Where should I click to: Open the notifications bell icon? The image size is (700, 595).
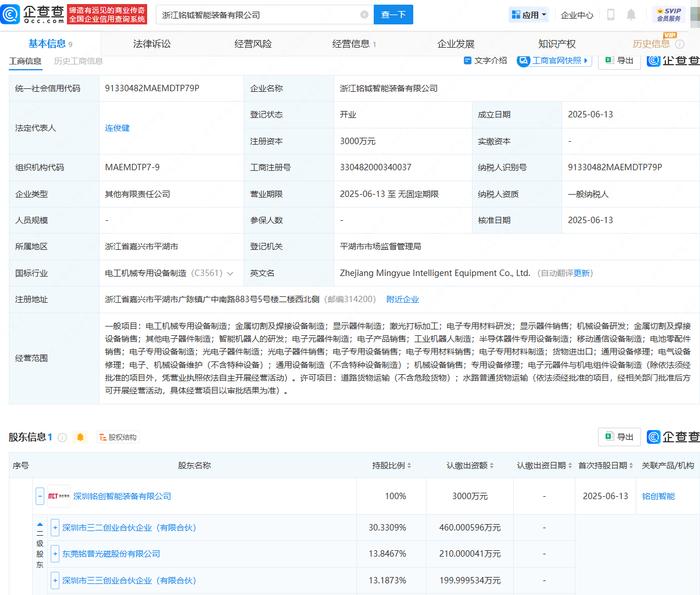(x=631, y=15)
